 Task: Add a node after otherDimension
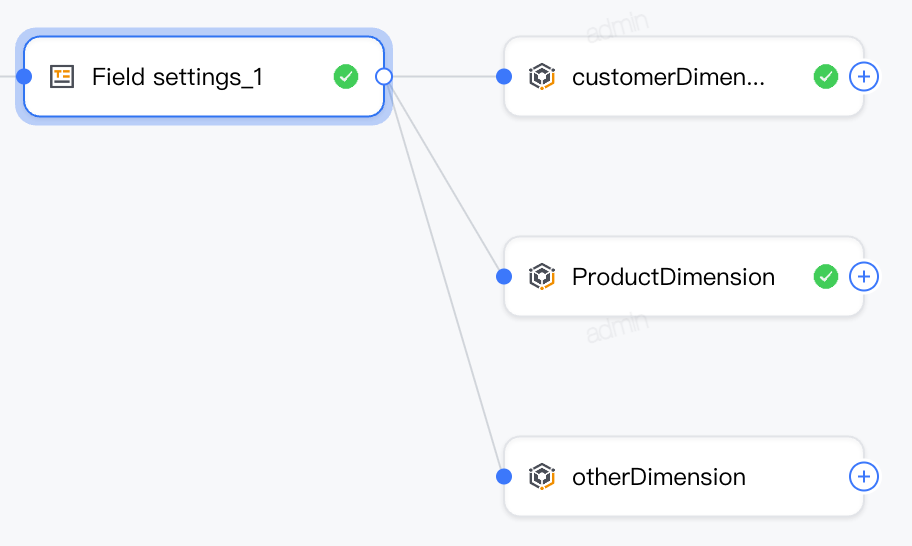pos(864,477)
